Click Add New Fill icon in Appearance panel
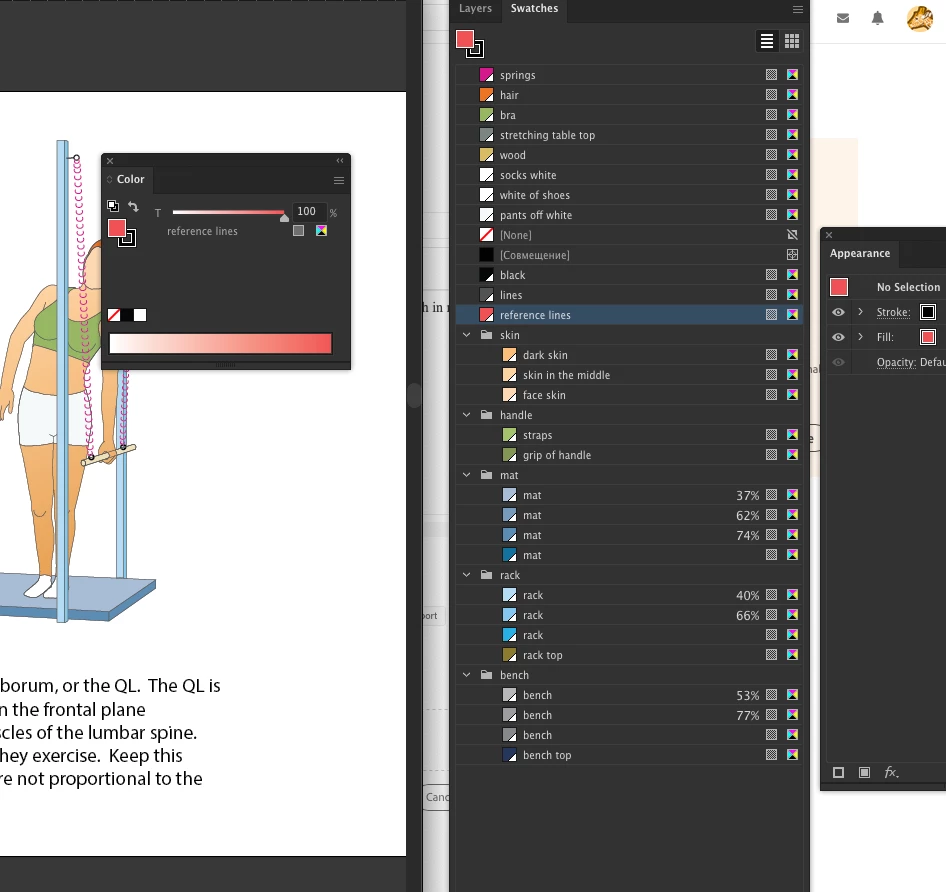The height and width of the screenshot is (892, 946). (x=865, y=773)
